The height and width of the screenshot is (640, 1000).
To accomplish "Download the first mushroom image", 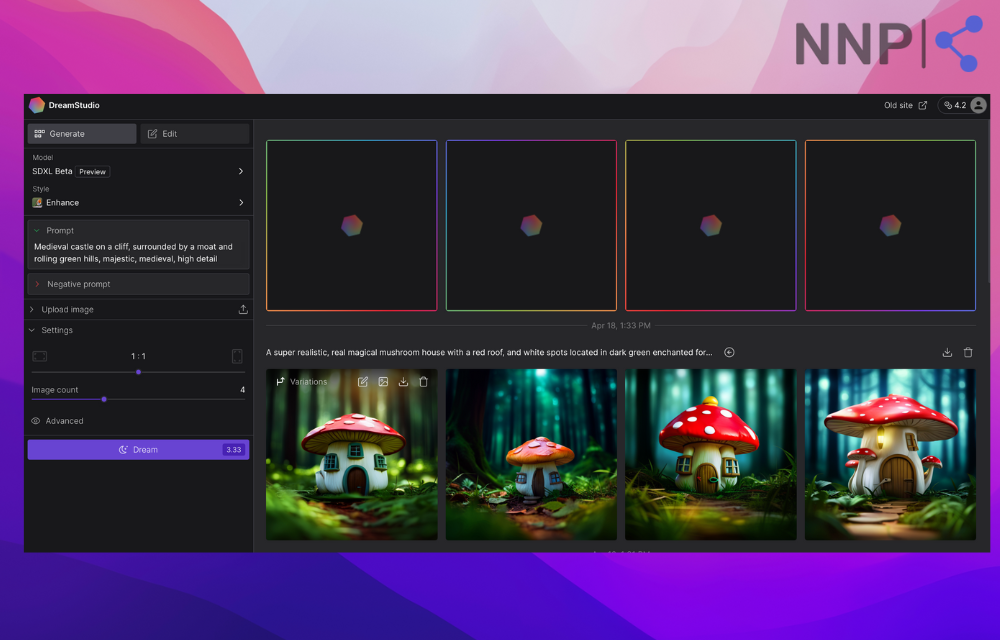I will click(403, 382).
